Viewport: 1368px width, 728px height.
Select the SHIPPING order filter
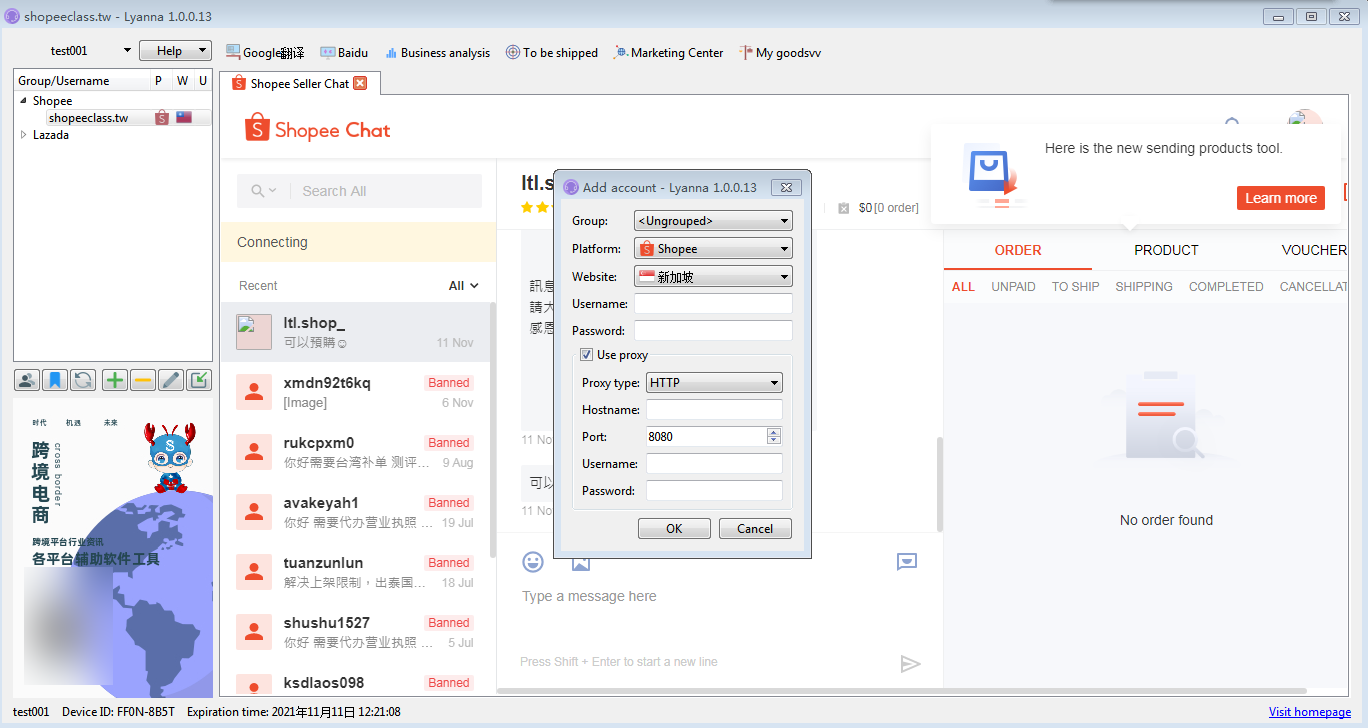click(x=1144, y=287)
